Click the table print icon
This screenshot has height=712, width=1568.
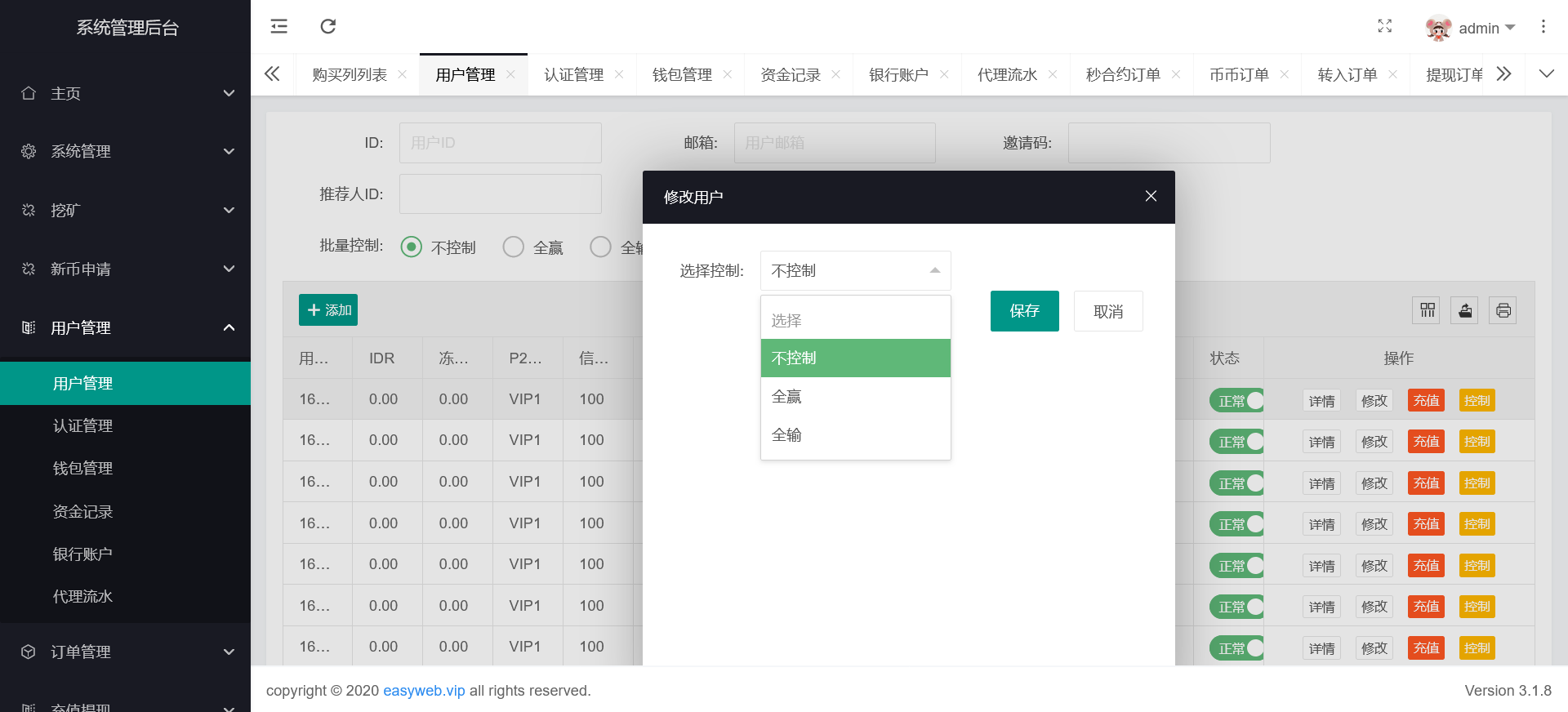pos(1503,310)
